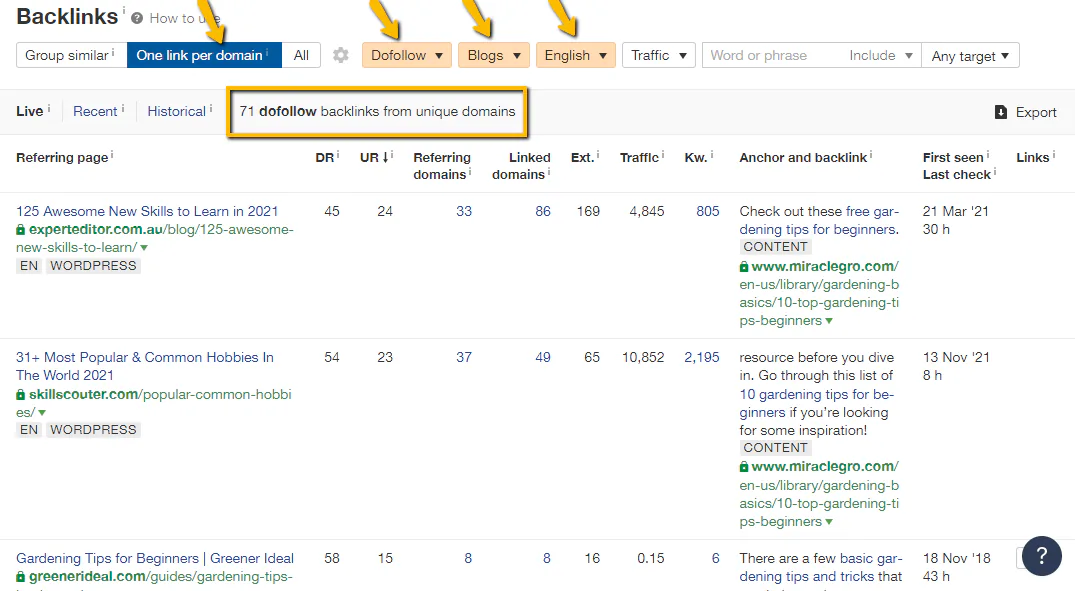Click info icon next to DR column
1075x591 pixels.
click(338, 155)
